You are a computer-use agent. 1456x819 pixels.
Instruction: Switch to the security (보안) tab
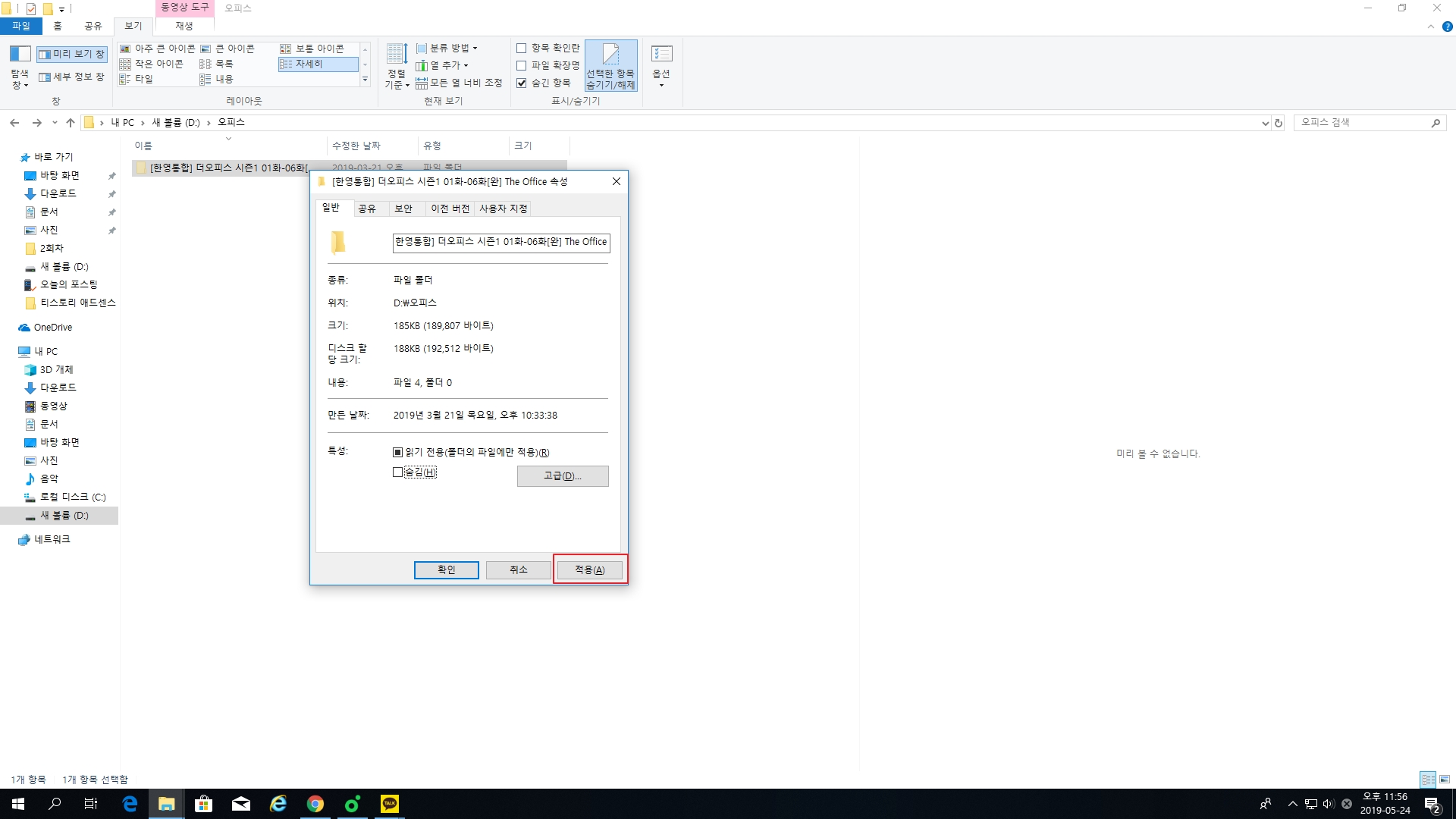point(403,209)
